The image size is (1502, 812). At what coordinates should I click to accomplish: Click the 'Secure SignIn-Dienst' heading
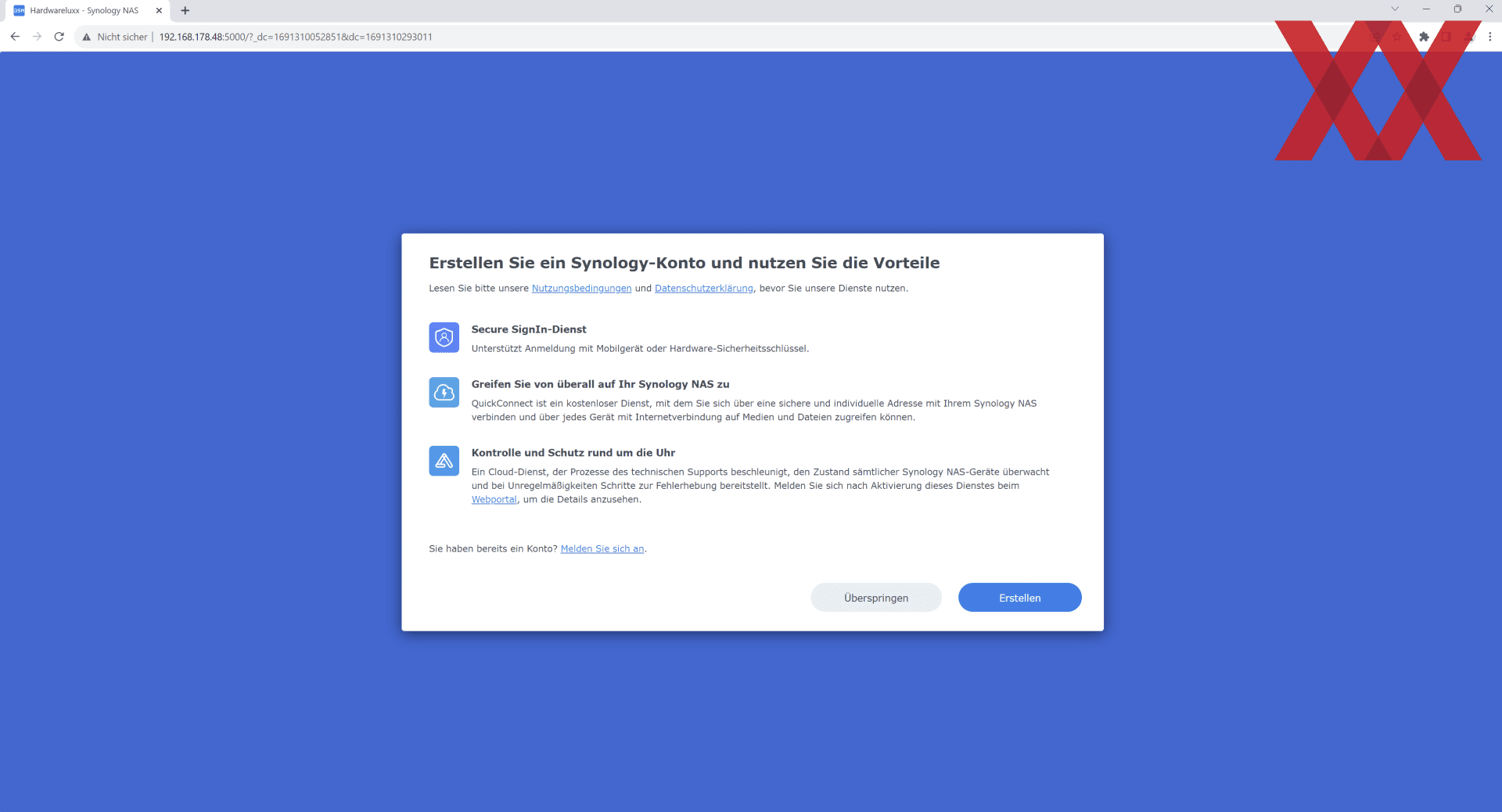(x=529, y=329)
